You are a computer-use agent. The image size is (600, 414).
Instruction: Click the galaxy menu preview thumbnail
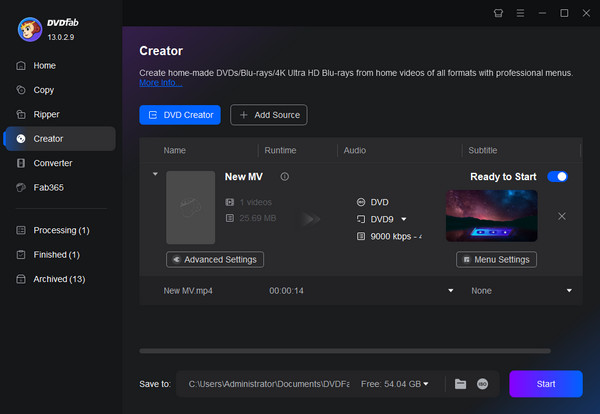492,216
